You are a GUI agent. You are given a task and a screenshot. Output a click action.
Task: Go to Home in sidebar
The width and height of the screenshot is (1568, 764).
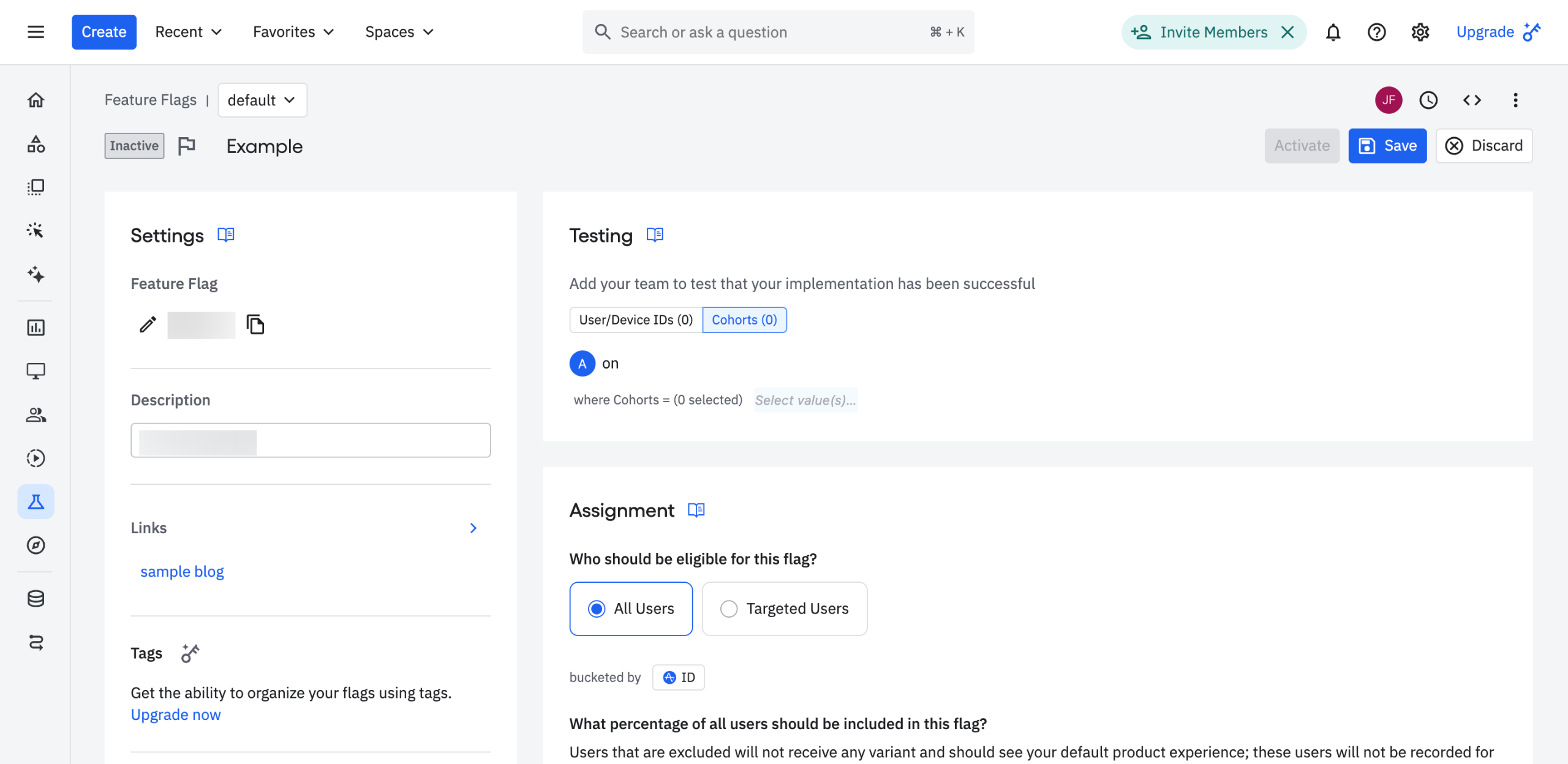pos(36,100)
